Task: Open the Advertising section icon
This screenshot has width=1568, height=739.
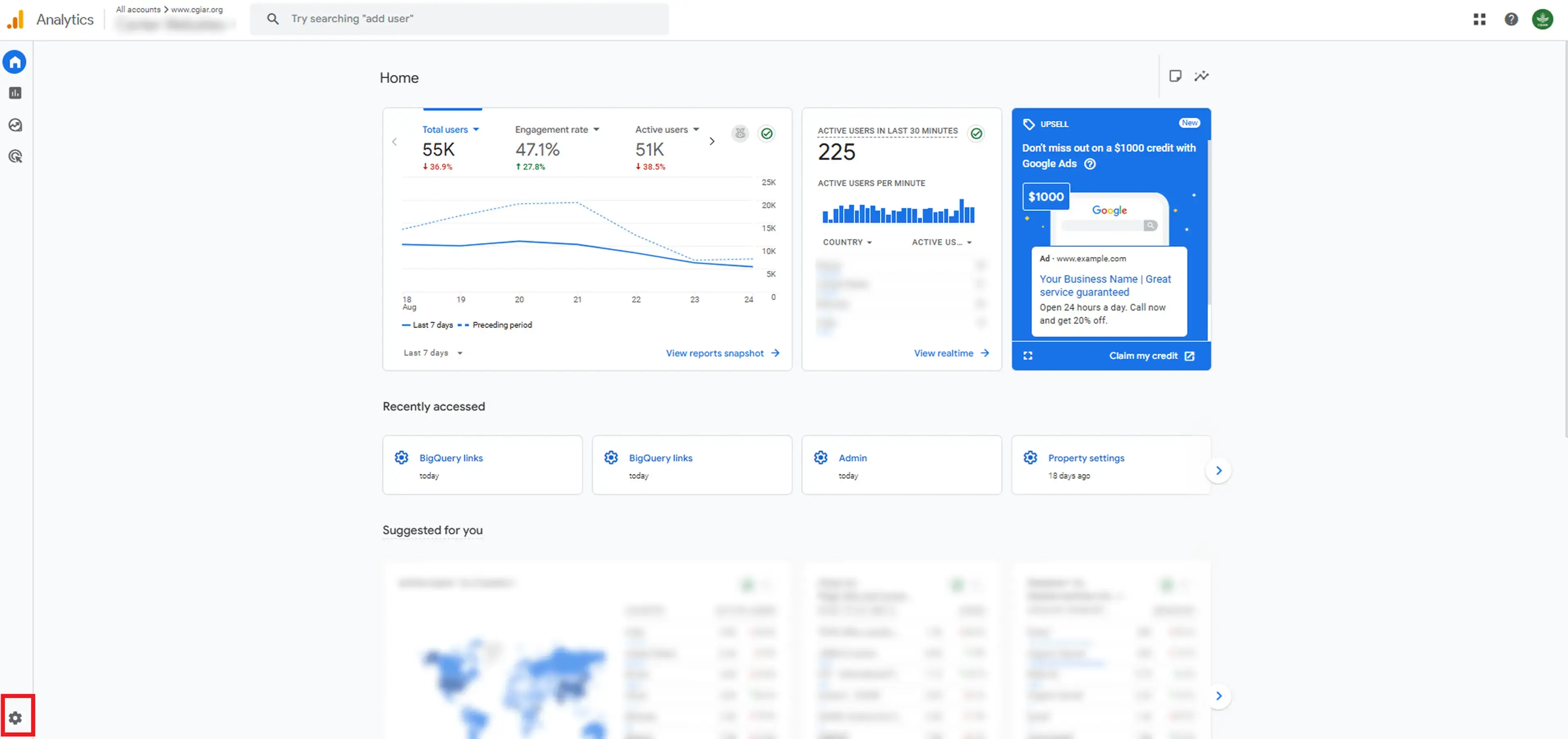Action: [x=15, y=156]
